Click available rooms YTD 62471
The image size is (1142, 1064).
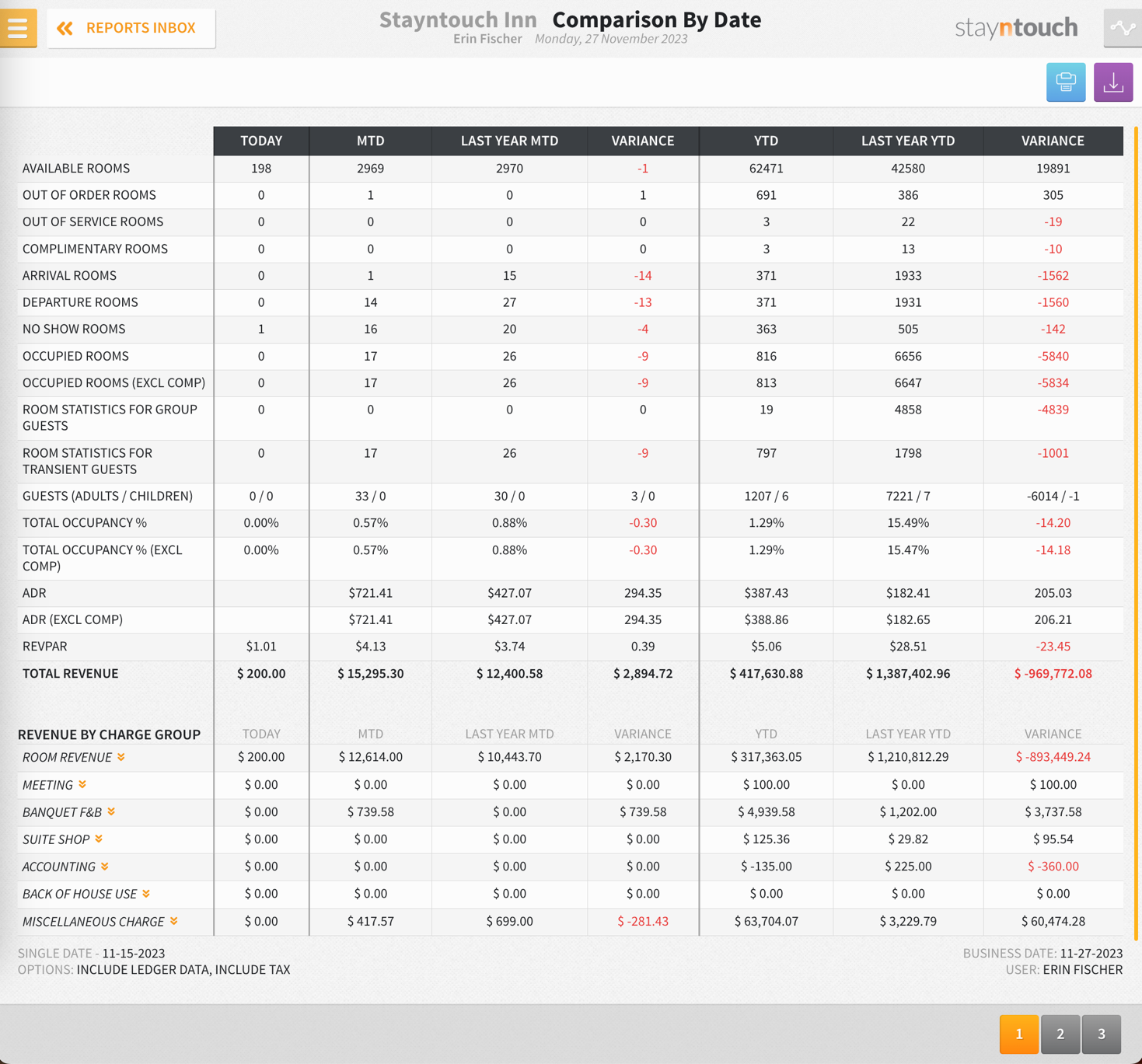pos(767,169)
